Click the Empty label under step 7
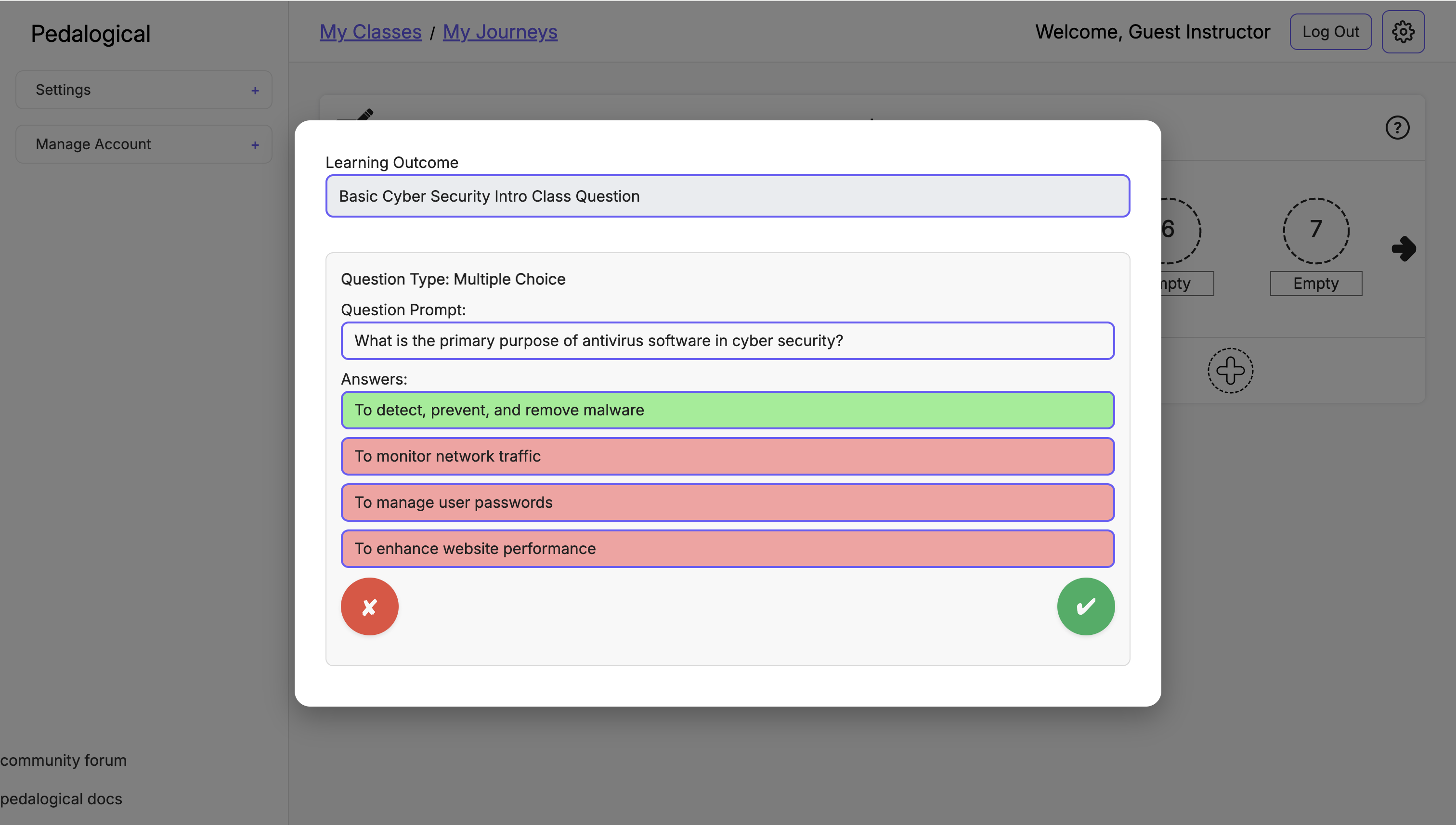Screen dimensions: 1456x825 (x=1315, y=284)
